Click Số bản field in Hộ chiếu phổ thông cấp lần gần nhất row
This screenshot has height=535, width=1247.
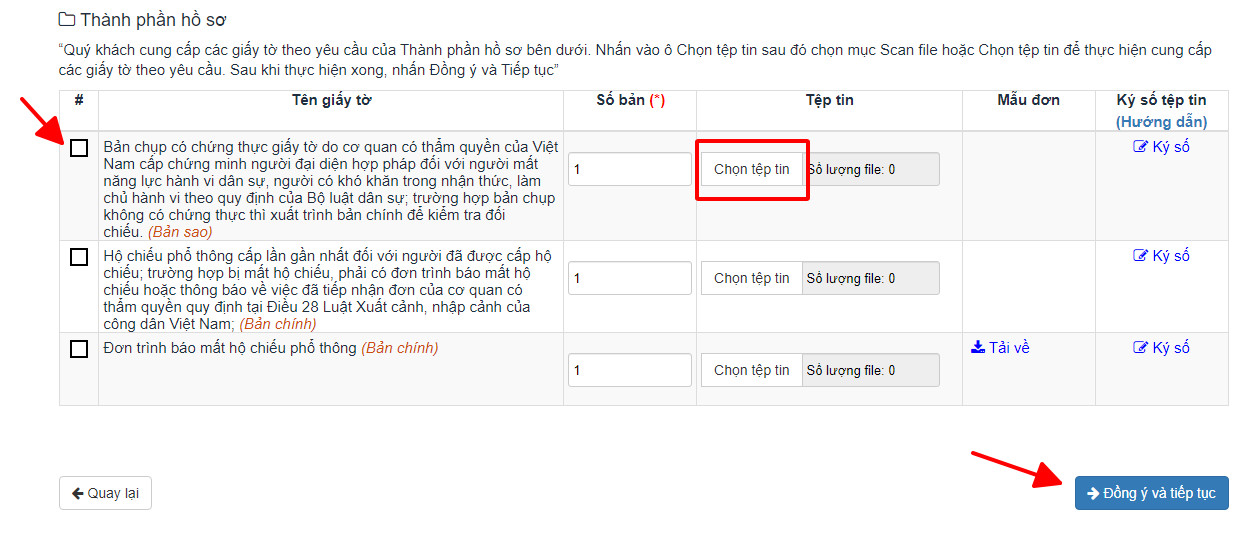630,278
